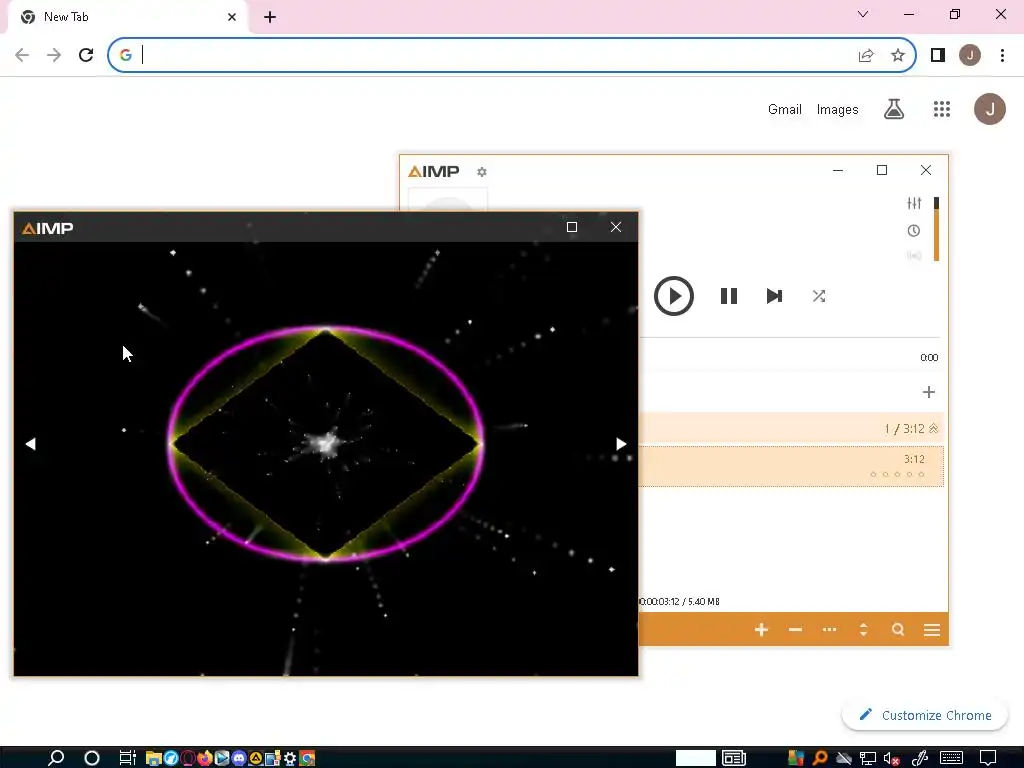Open Task View on the taskbar

pos(127,758)
